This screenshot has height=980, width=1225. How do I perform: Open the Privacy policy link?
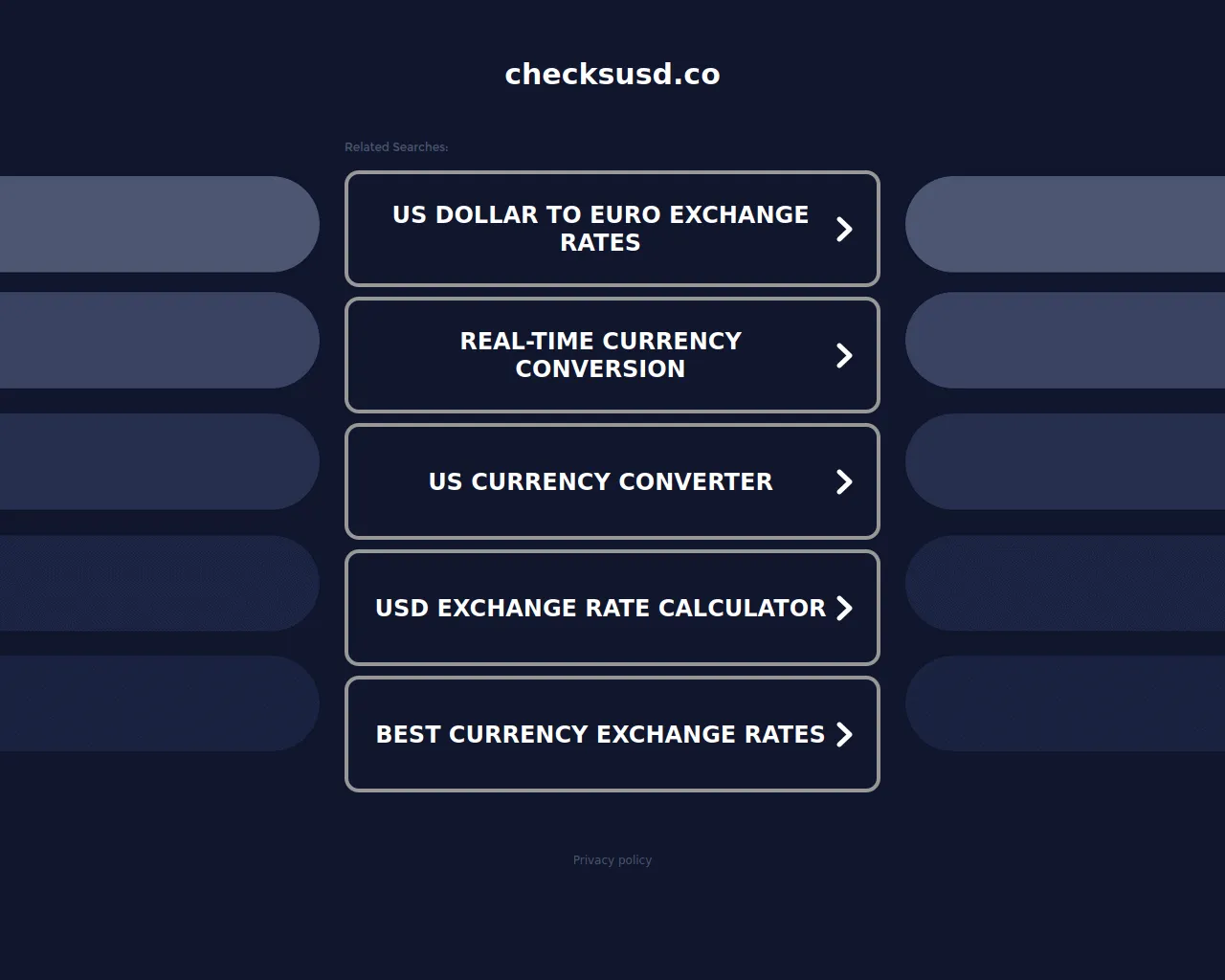coord(612,860)
